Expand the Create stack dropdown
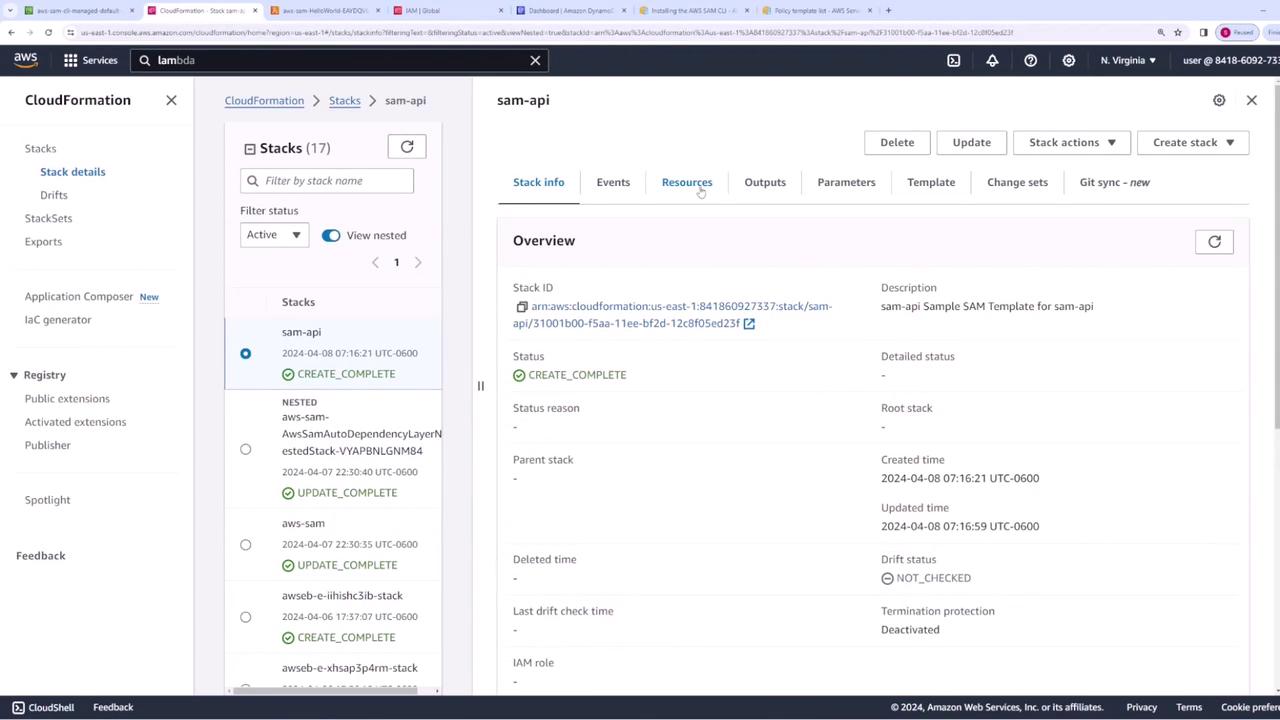 coord(1193,142)
